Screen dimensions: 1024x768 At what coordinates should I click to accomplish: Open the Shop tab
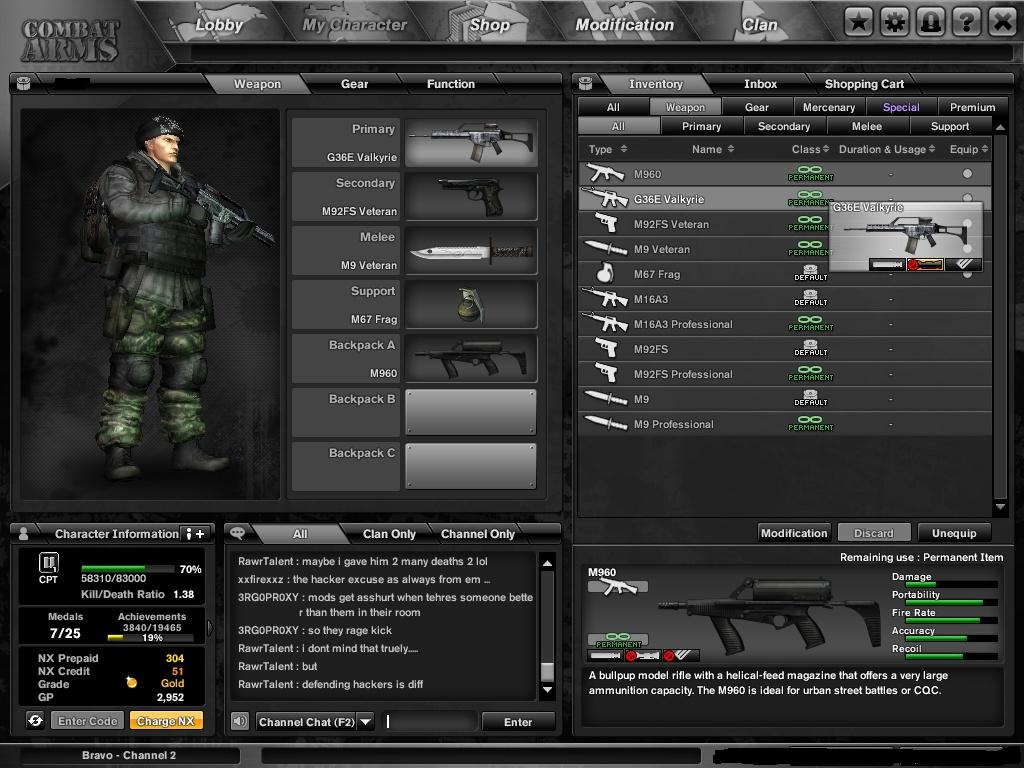click(x=489, y=25)
